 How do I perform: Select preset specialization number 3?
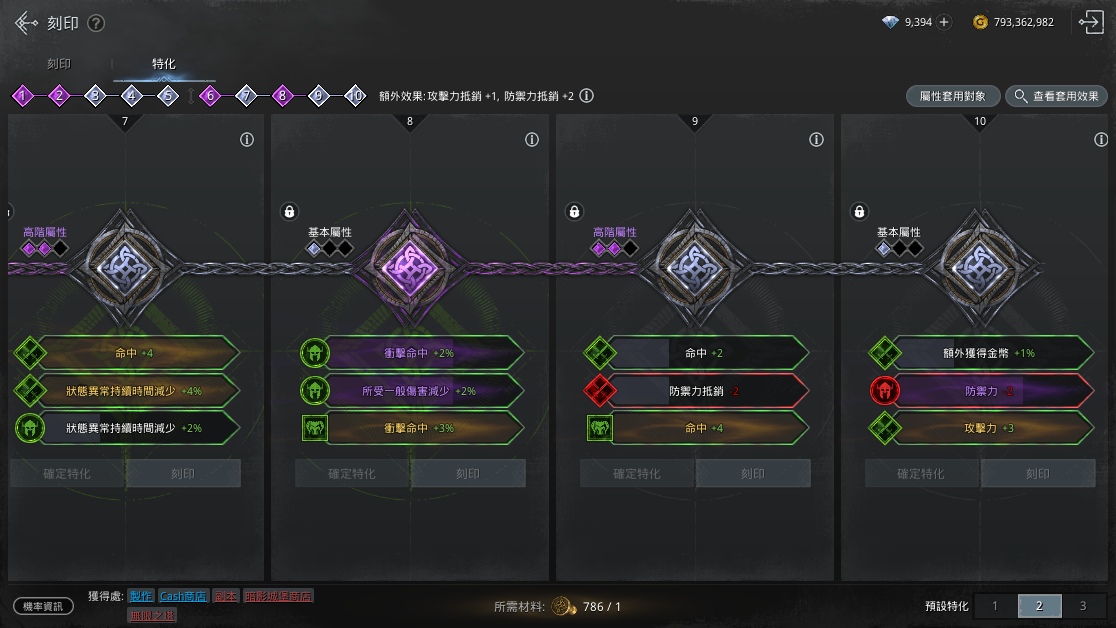click(1083, 606)
